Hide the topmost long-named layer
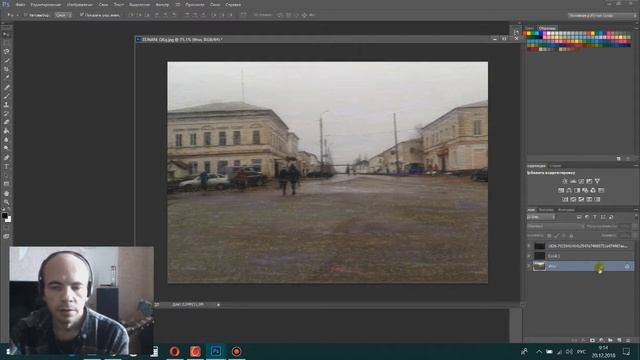The image size is (640, 360). (x=529, y=246)
